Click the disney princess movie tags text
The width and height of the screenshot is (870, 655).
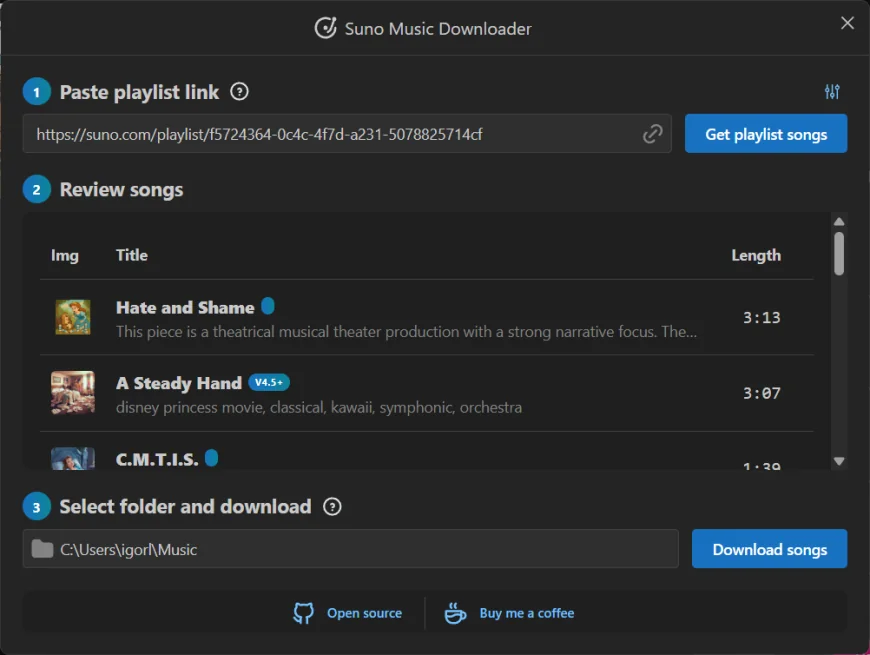coord(318,408)
